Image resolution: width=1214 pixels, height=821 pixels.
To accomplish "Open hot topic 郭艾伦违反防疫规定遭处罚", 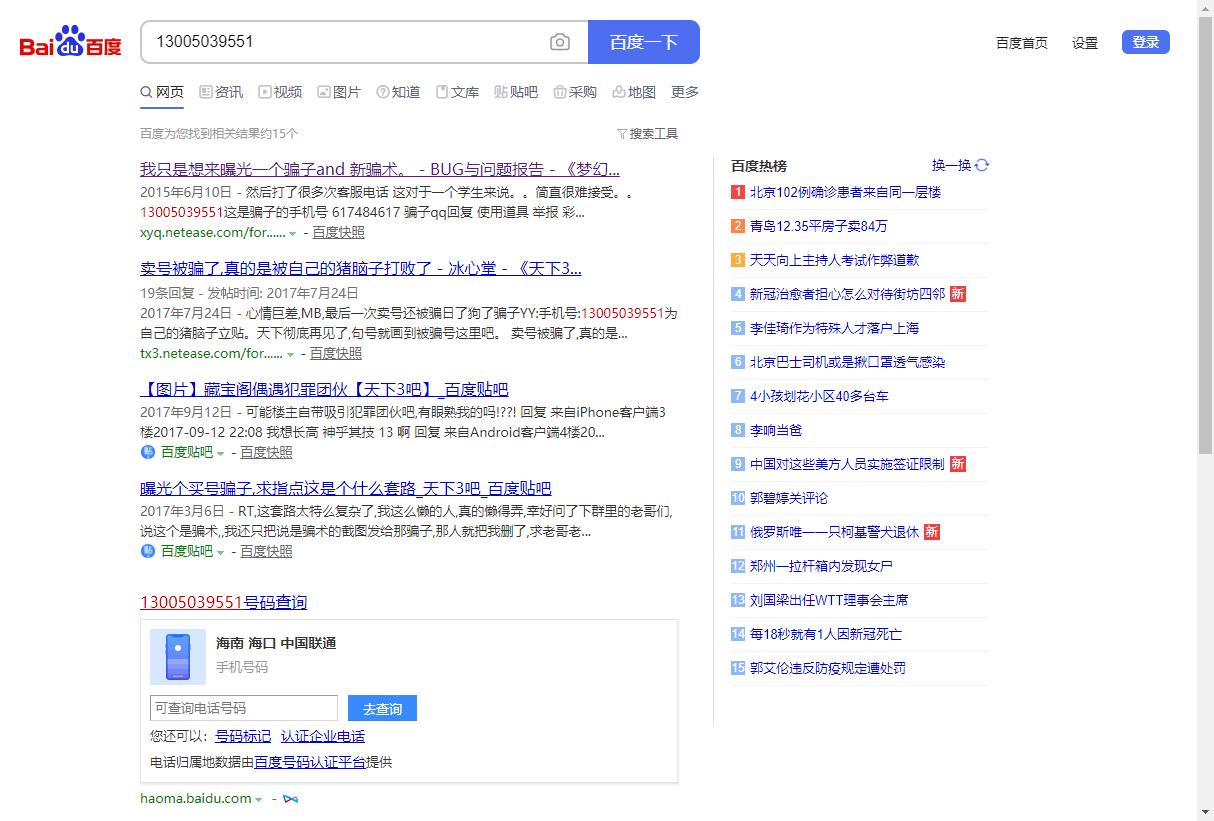I will pos(828,668).
